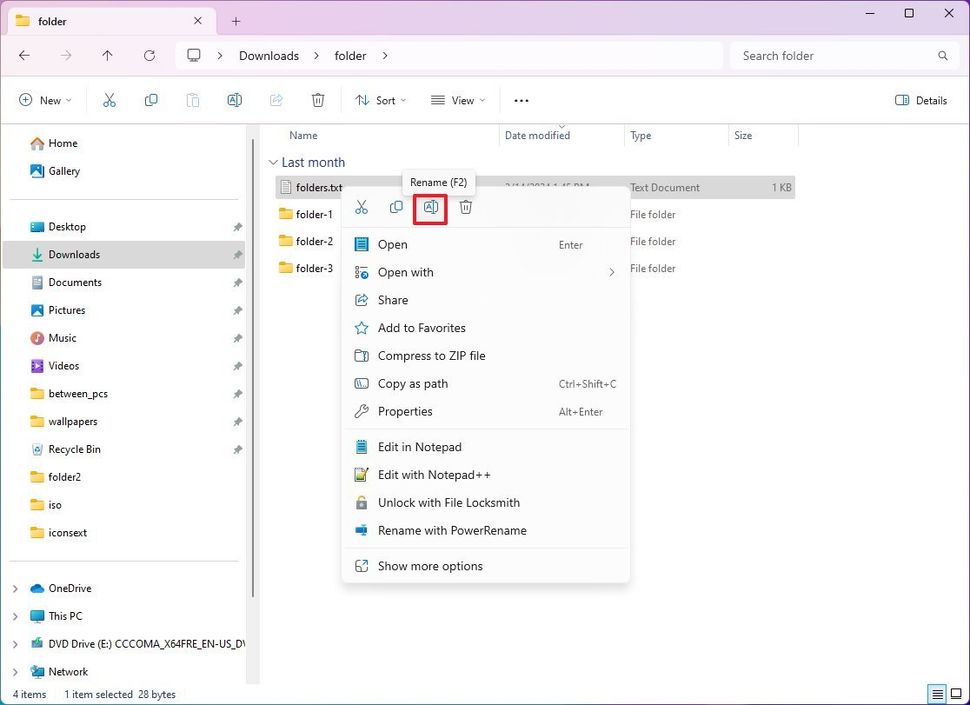
Task: Collapse the Last month group
Action: 273,162
